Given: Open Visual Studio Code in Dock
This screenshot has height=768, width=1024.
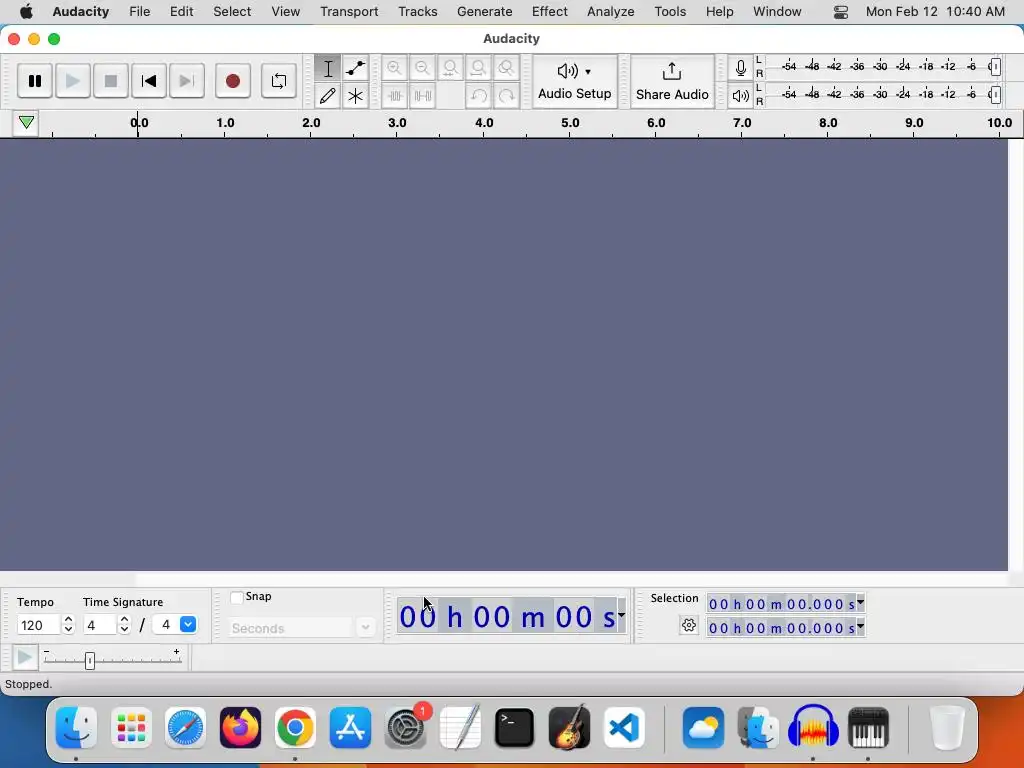Looking at the screenshot, I should pyautogui.click(x=623, y=727).
